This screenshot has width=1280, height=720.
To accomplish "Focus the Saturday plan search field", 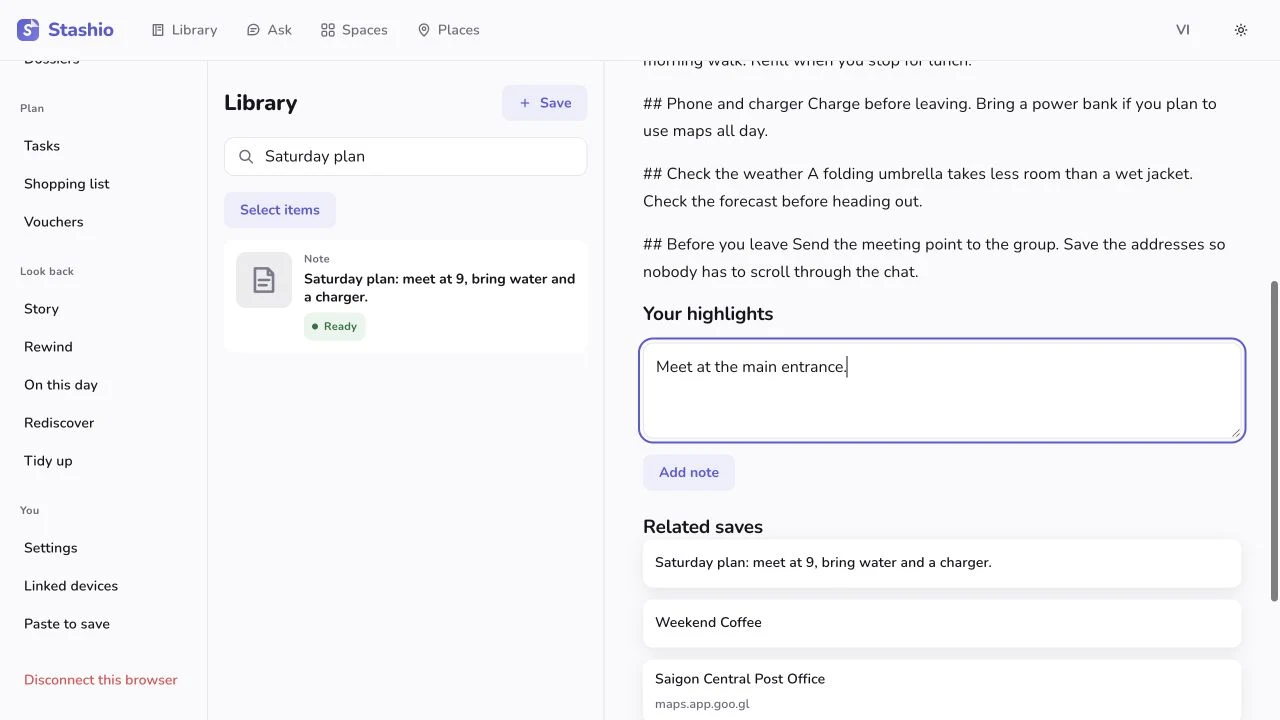I will [405, 157].
